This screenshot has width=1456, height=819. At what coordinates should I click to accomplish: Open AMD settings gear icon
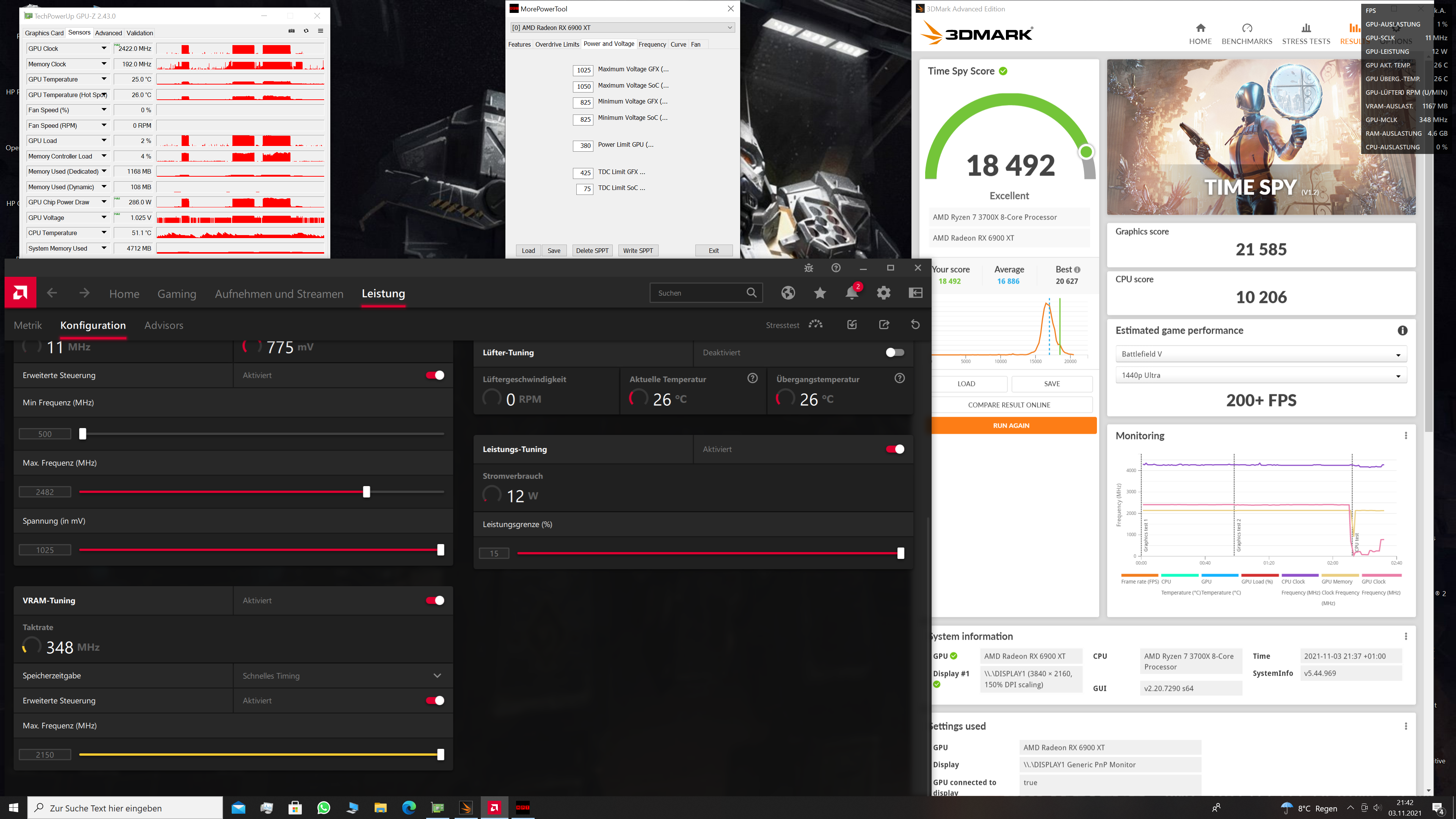(883, 293)
